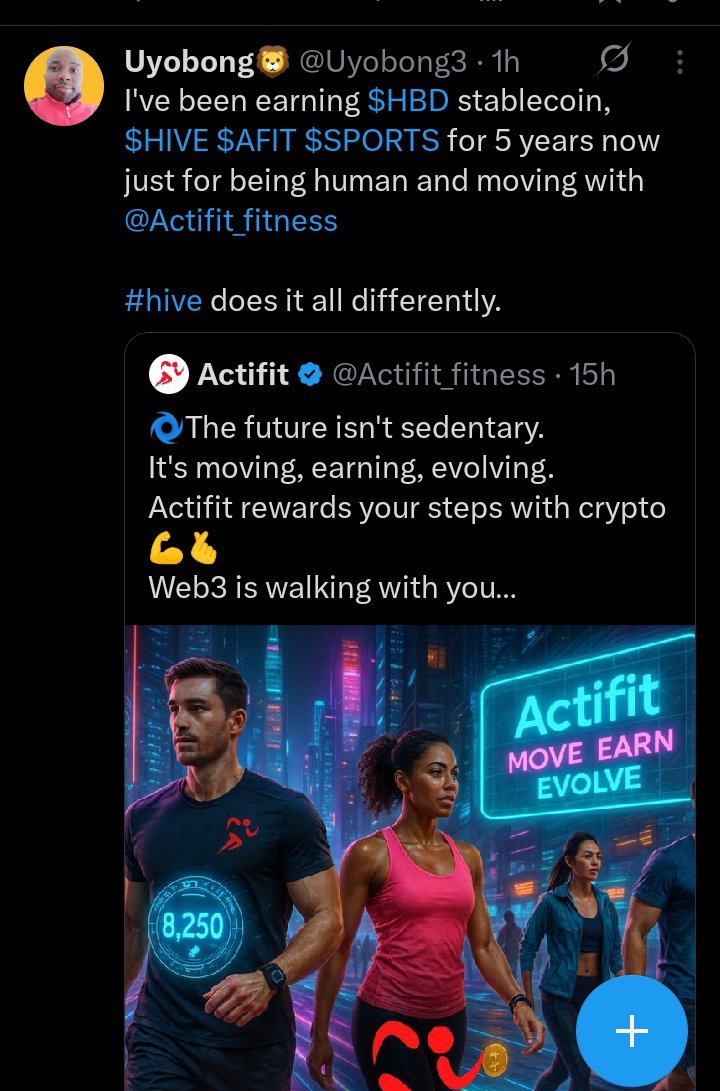Tap the 15h timestamp on quoted tweet
This screenshot has height=1091, width=720.
tap(593, 375)
